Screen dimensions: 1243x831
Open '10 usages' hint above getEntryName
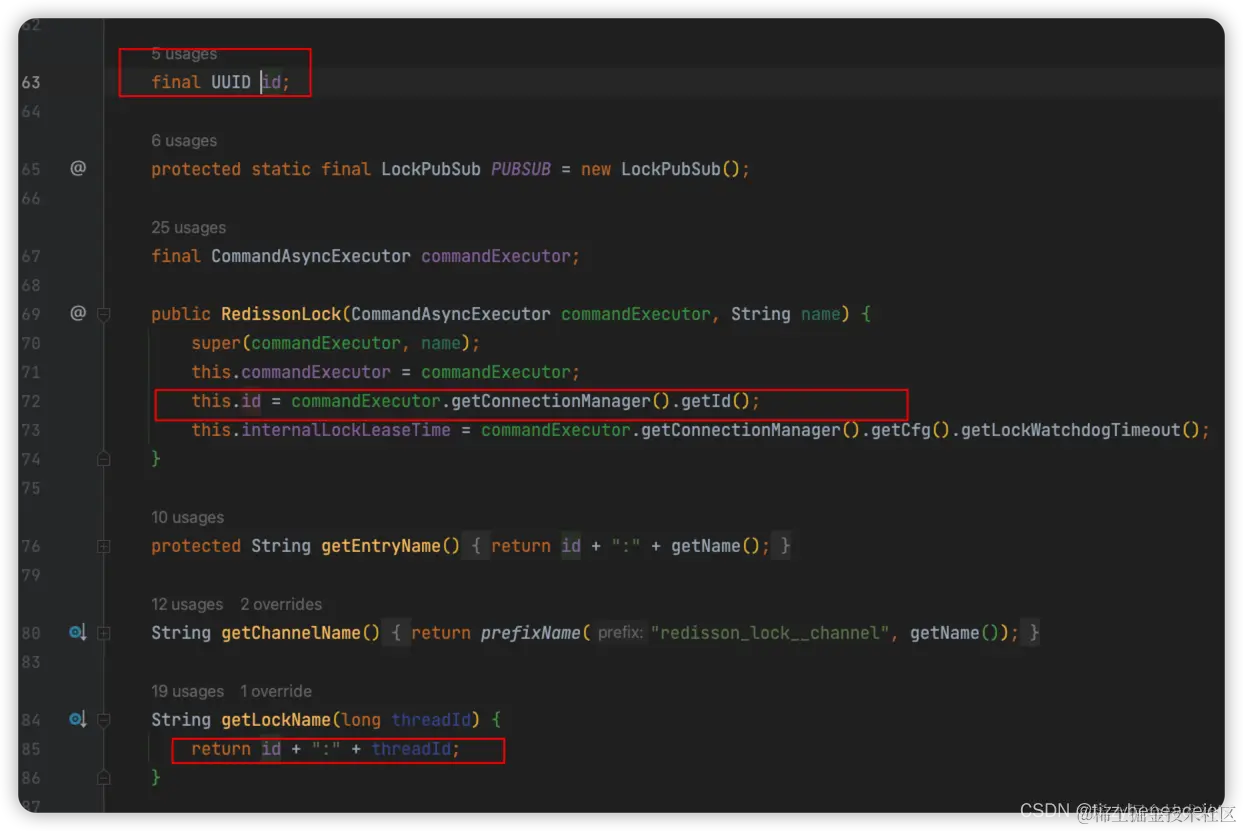187,518
